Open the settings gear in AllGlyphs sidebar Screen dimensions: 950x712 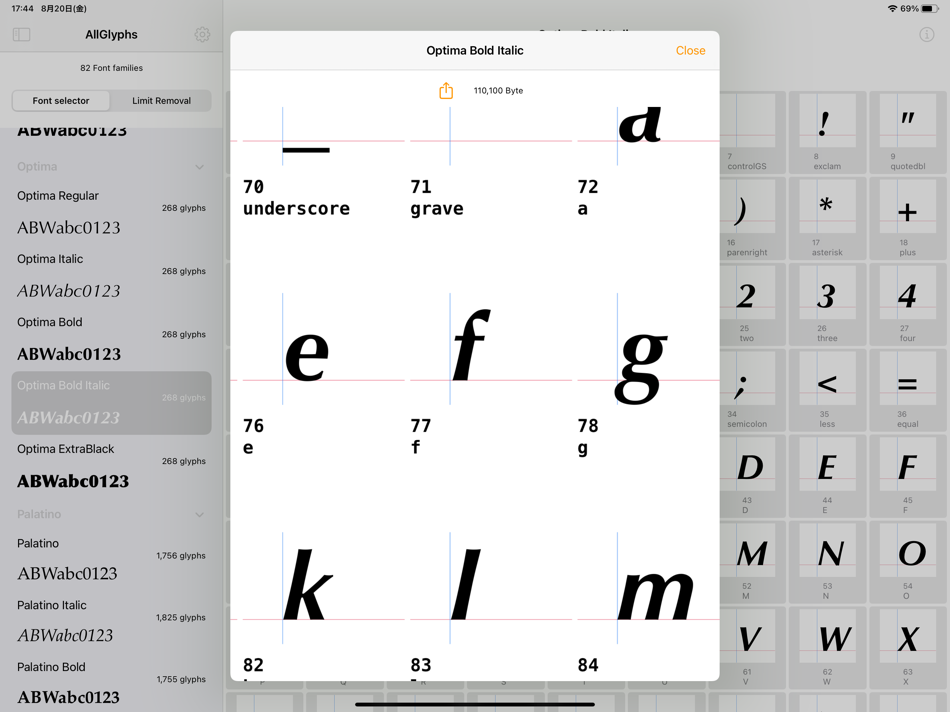tap(202, 35)
